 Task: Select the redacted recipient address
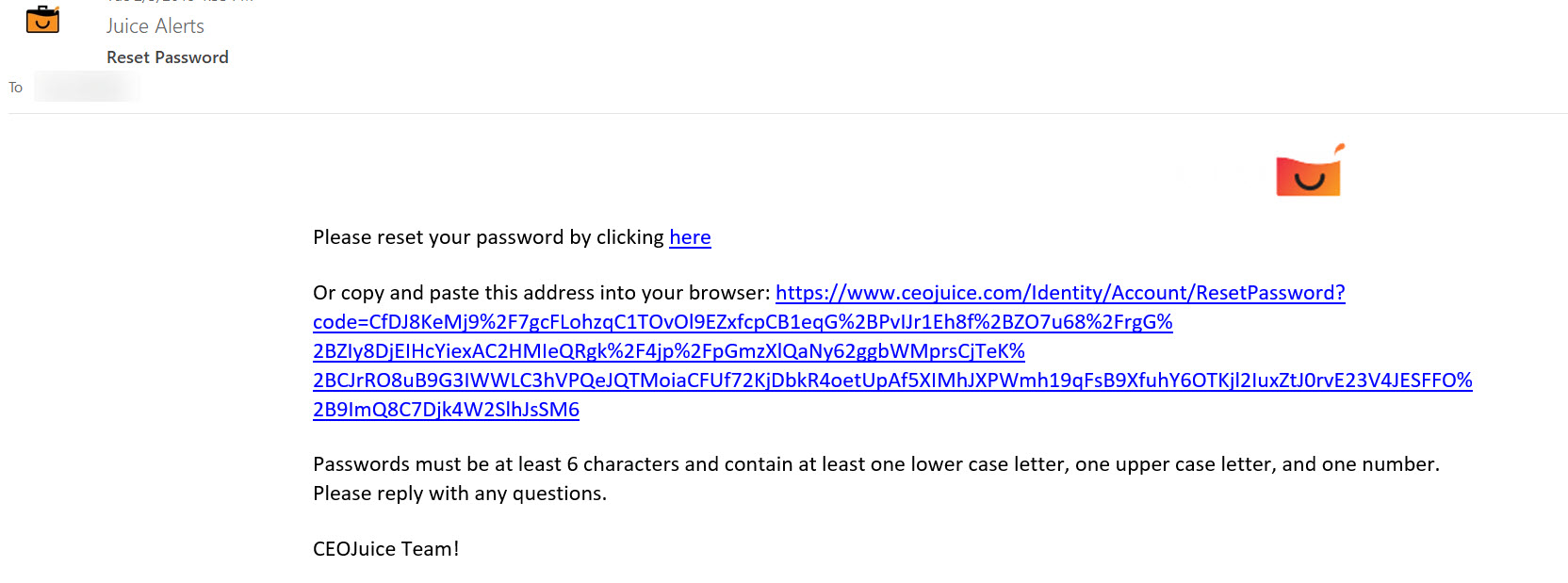[87, 86]
